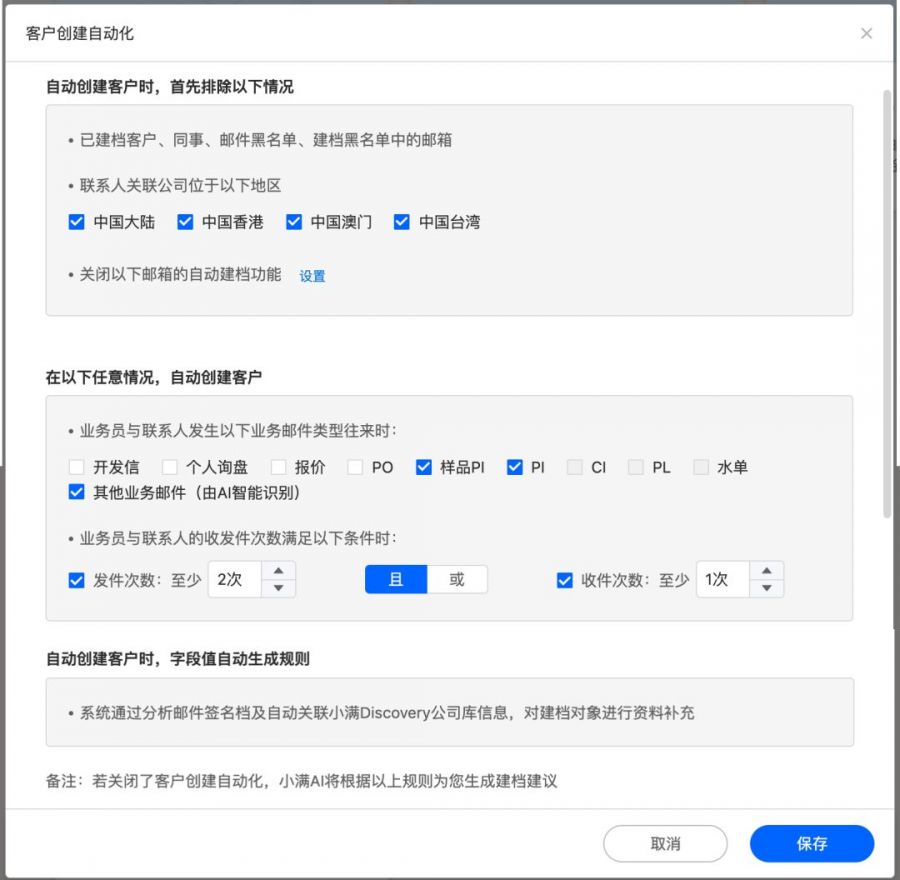Close the 客户创建自动化 dialog
Viewport: 900px width, 880px height.
(866, 34)
